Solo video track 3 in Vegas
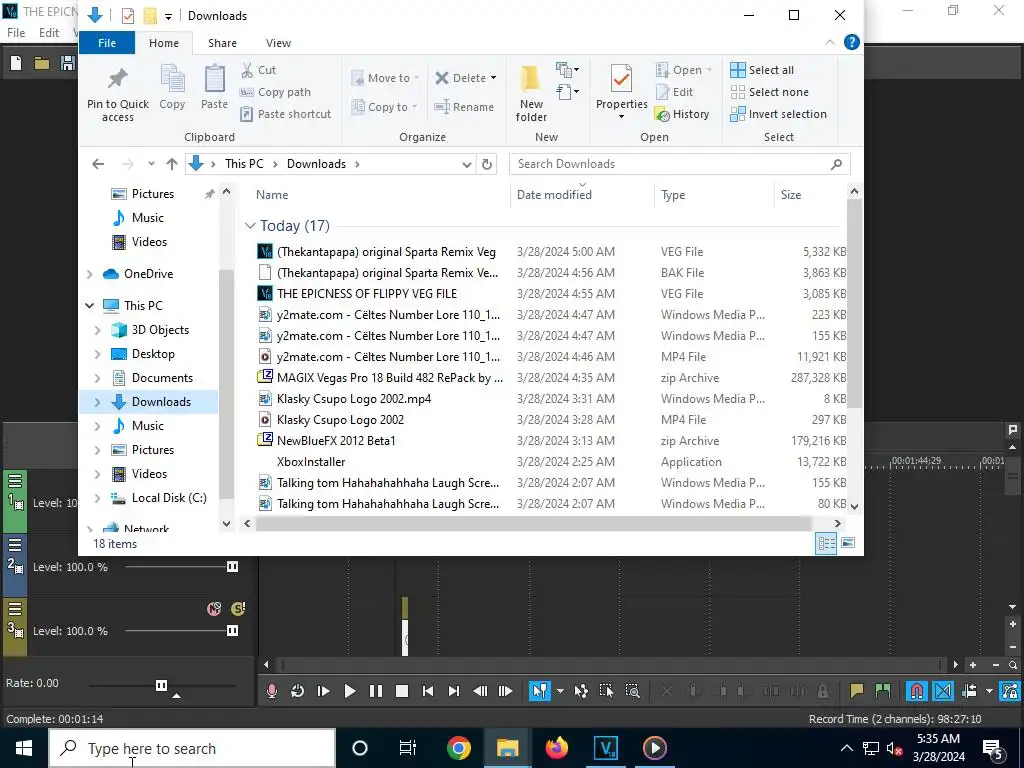Viewport: 1024px width, 768px height. click(238, 609)
